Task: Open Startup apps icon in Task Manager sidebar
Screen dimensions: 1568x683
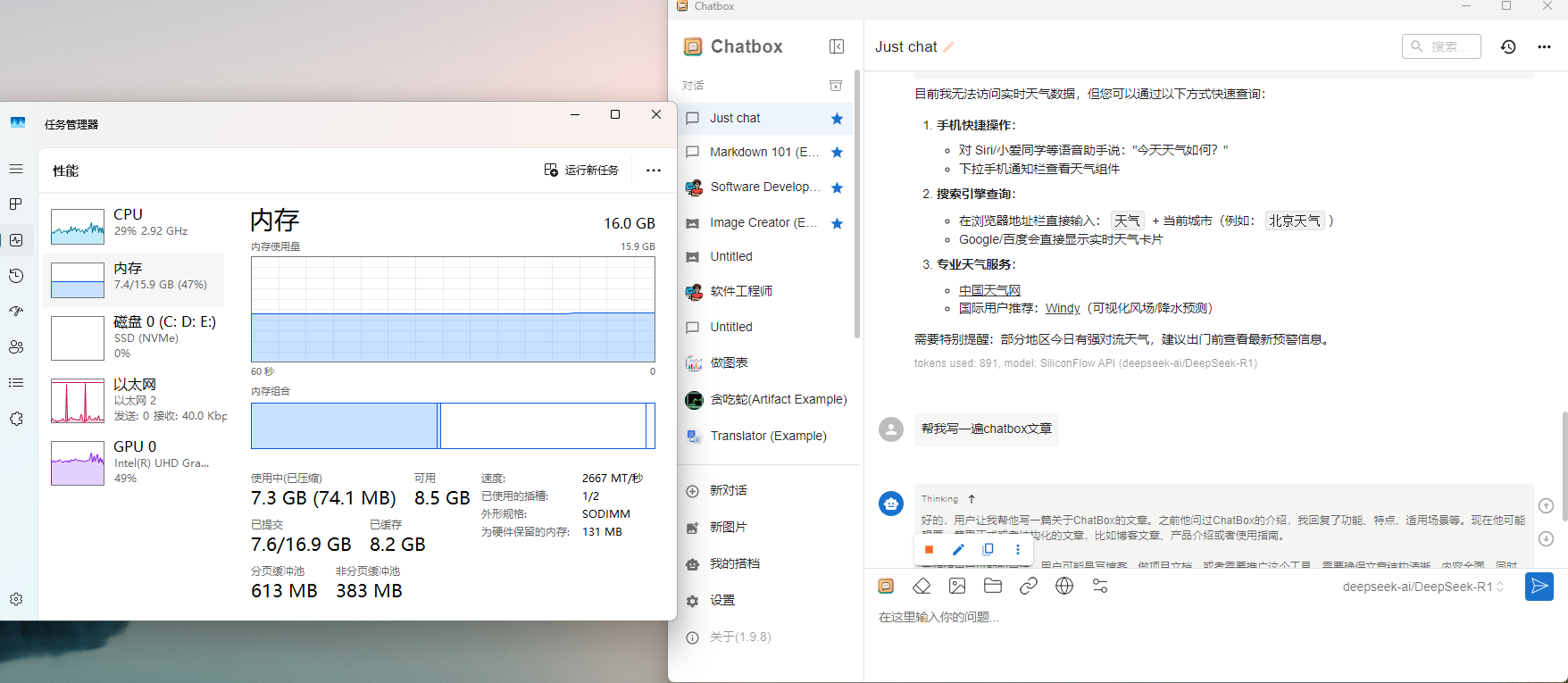Action: click(x=16, y=312)
